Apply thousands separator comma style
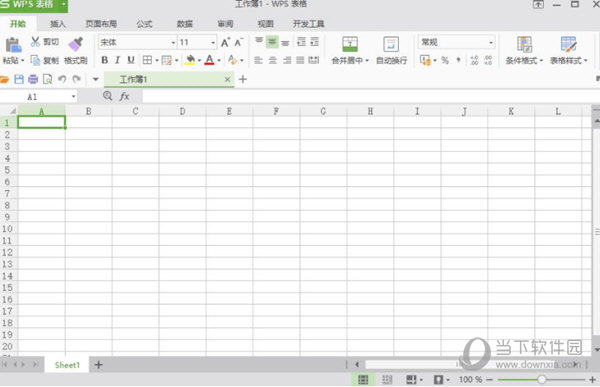The width and height of the screenshot is (600, 387). point(458,60)
